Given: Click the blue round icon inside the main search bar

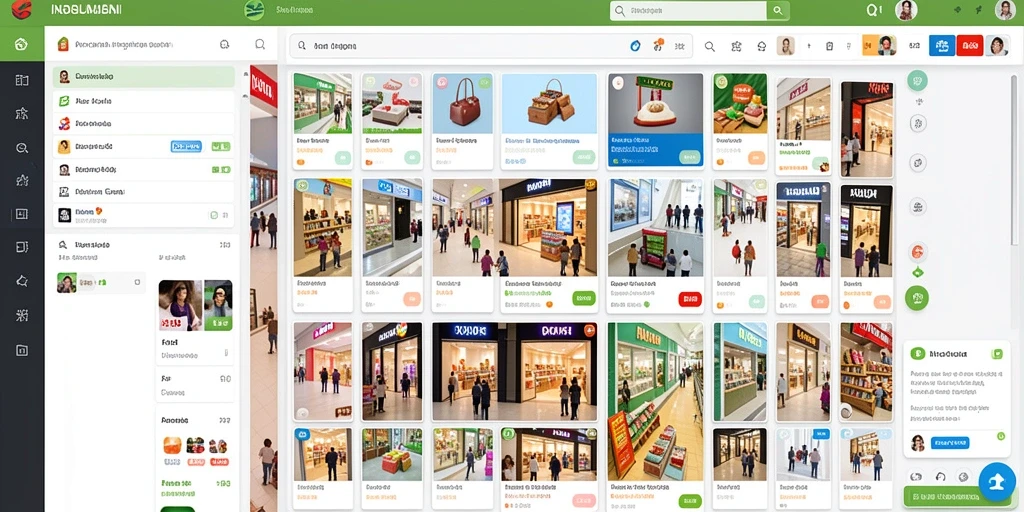Looking at the screenshot, I should click(x=635, y=46).
